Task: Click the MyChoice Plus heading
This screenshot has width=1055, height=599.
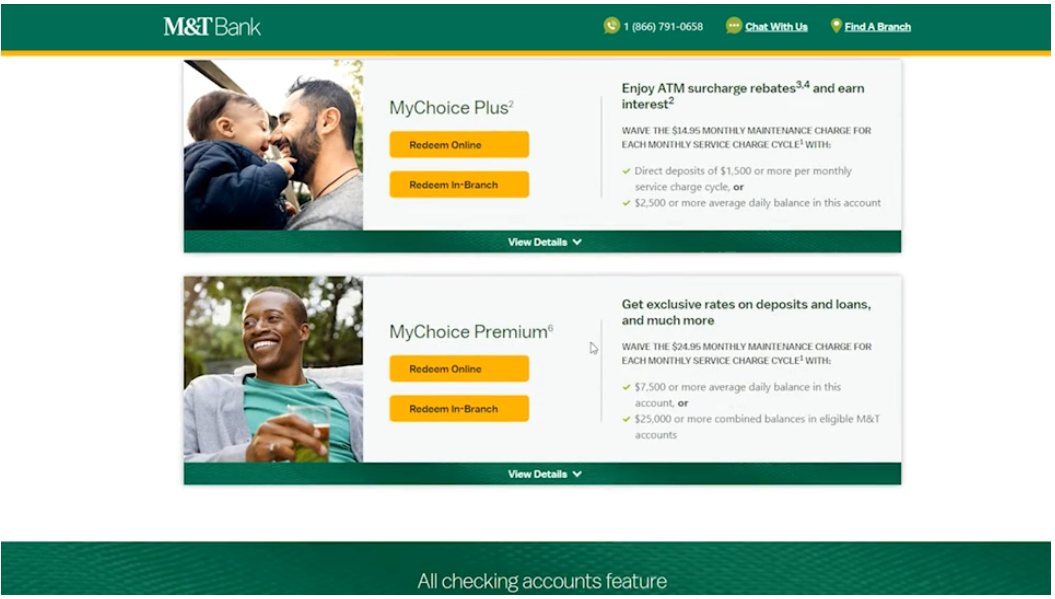Action: click(451, 108)
